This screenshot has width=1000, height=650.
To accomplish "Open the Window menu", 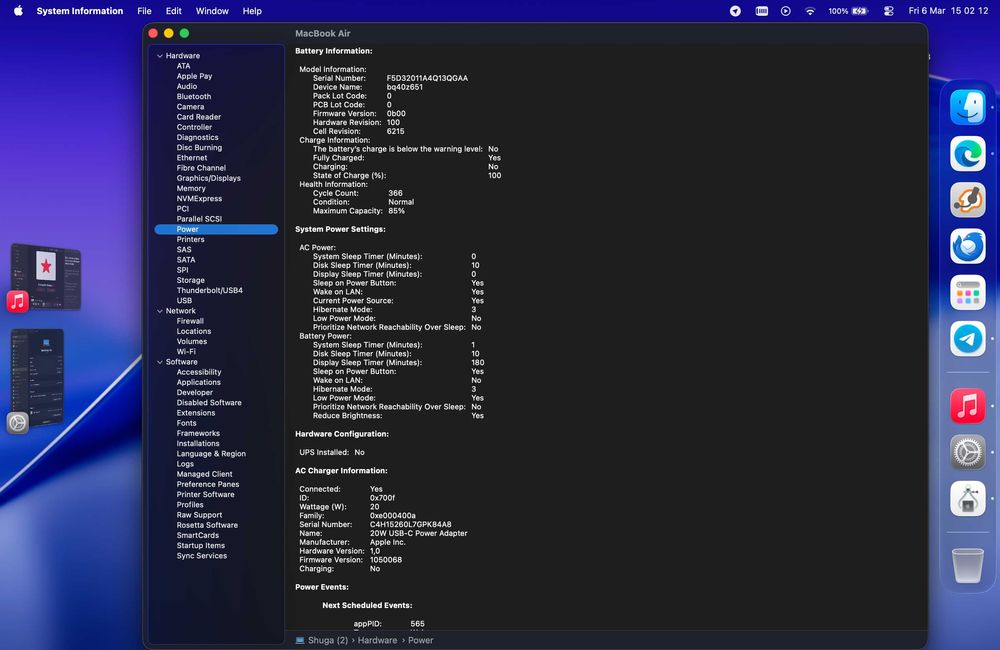I will click(212, 11).
